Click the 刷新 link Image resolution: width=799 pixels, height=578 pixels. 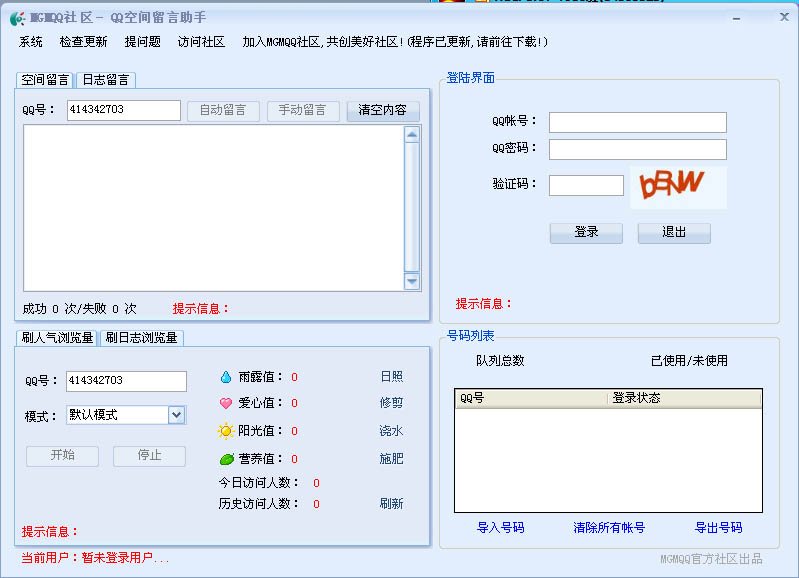tap(391, 504)
